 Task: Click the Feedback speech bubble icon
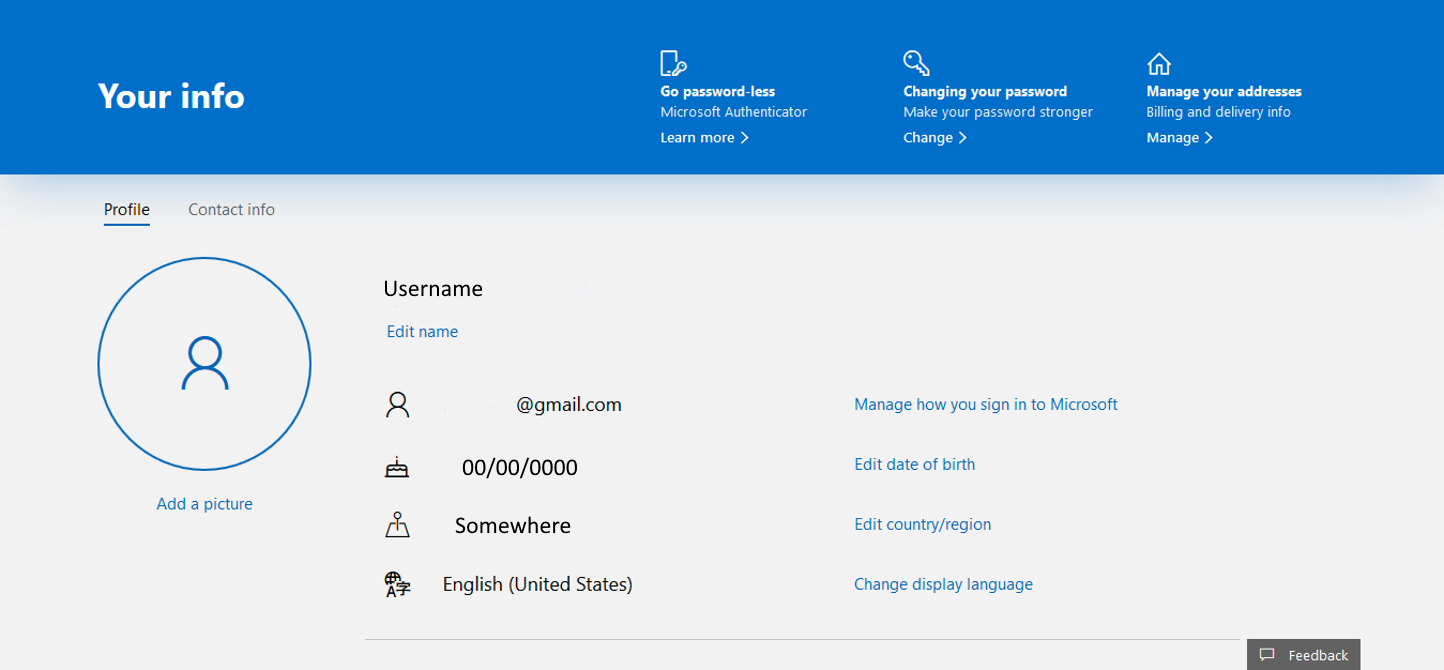[x=1267, y=655]
